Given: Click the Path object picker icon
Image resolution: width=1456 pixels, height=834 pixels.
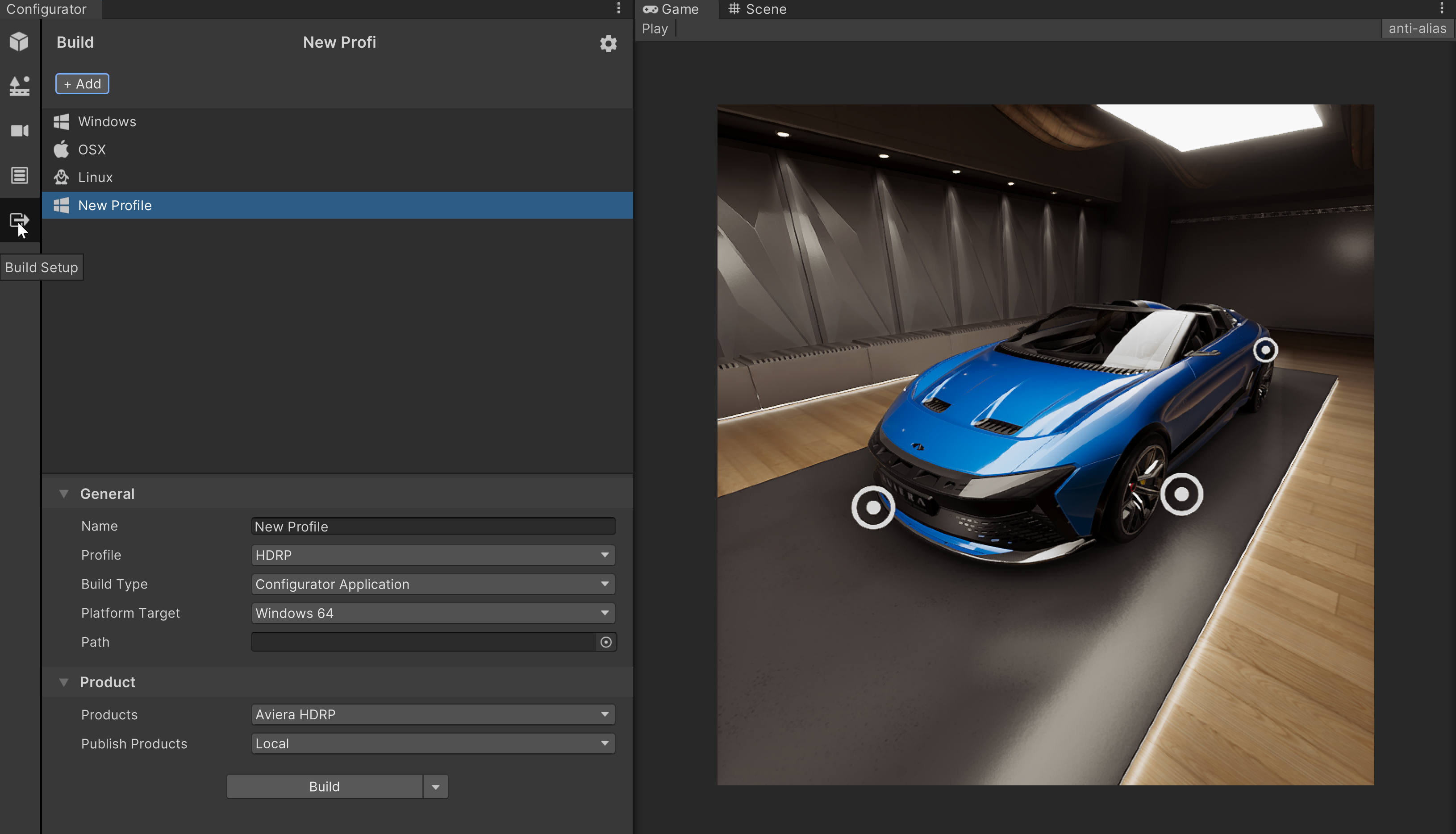Looking at the screenshot, I should [606, 642].
